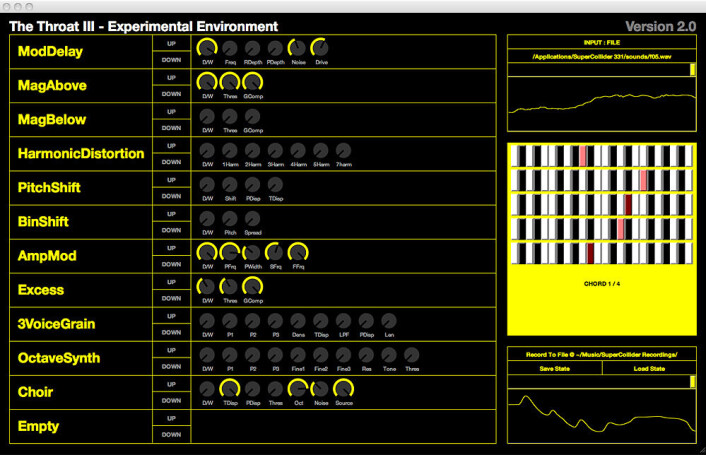Click the DOWN button for OctaveSynth
706x455 pixels.
click(x=172, y=367)
